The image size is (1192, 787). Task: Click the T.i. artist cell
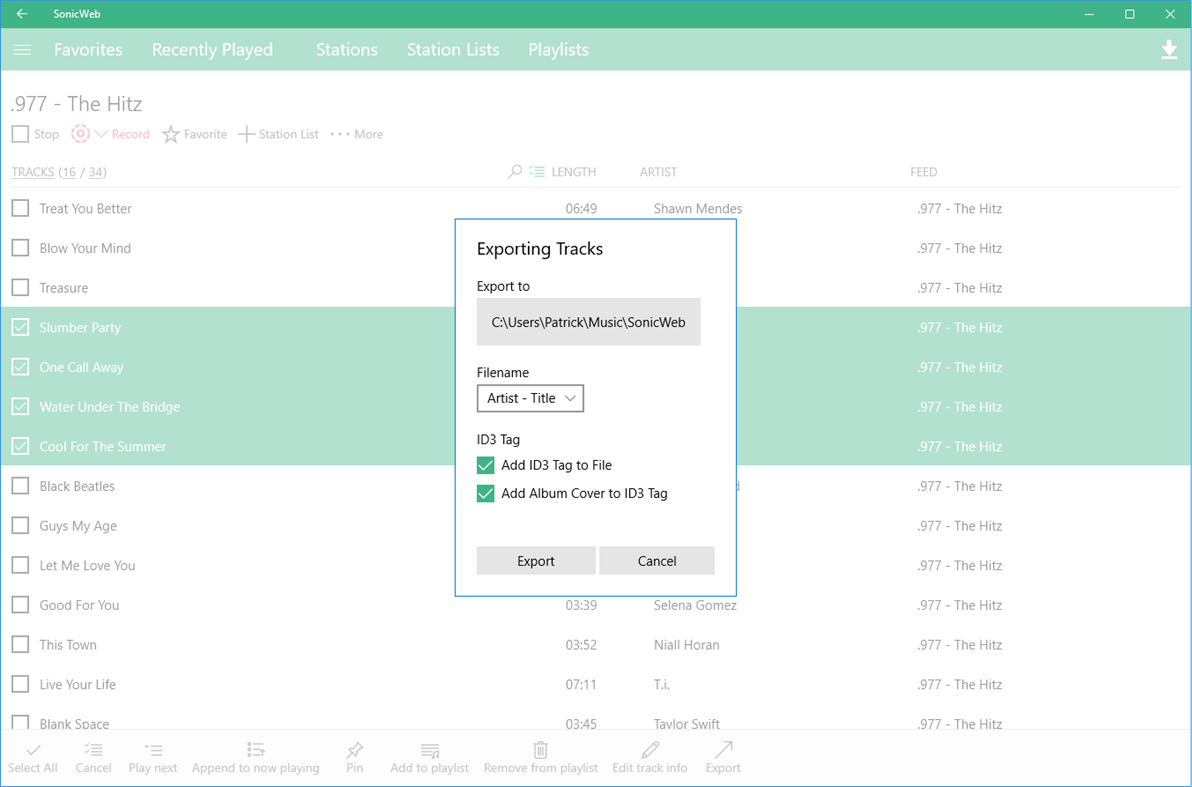point(661,684)
